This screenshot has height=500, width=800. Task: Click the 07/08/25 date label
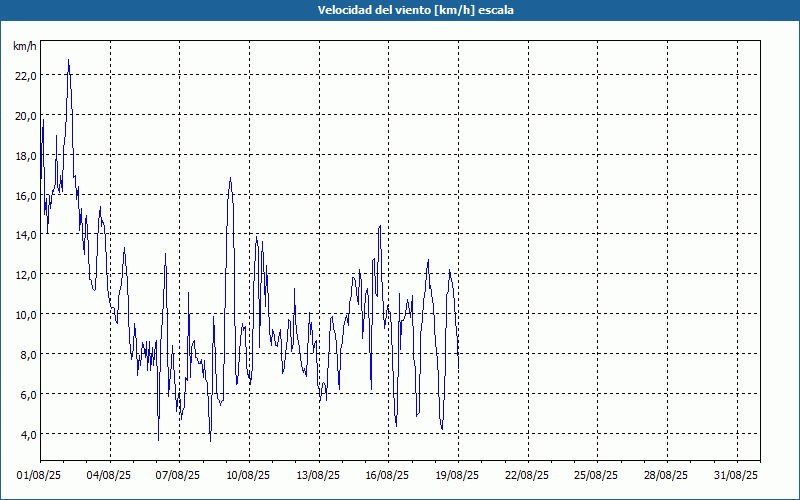tap(178, 475)
